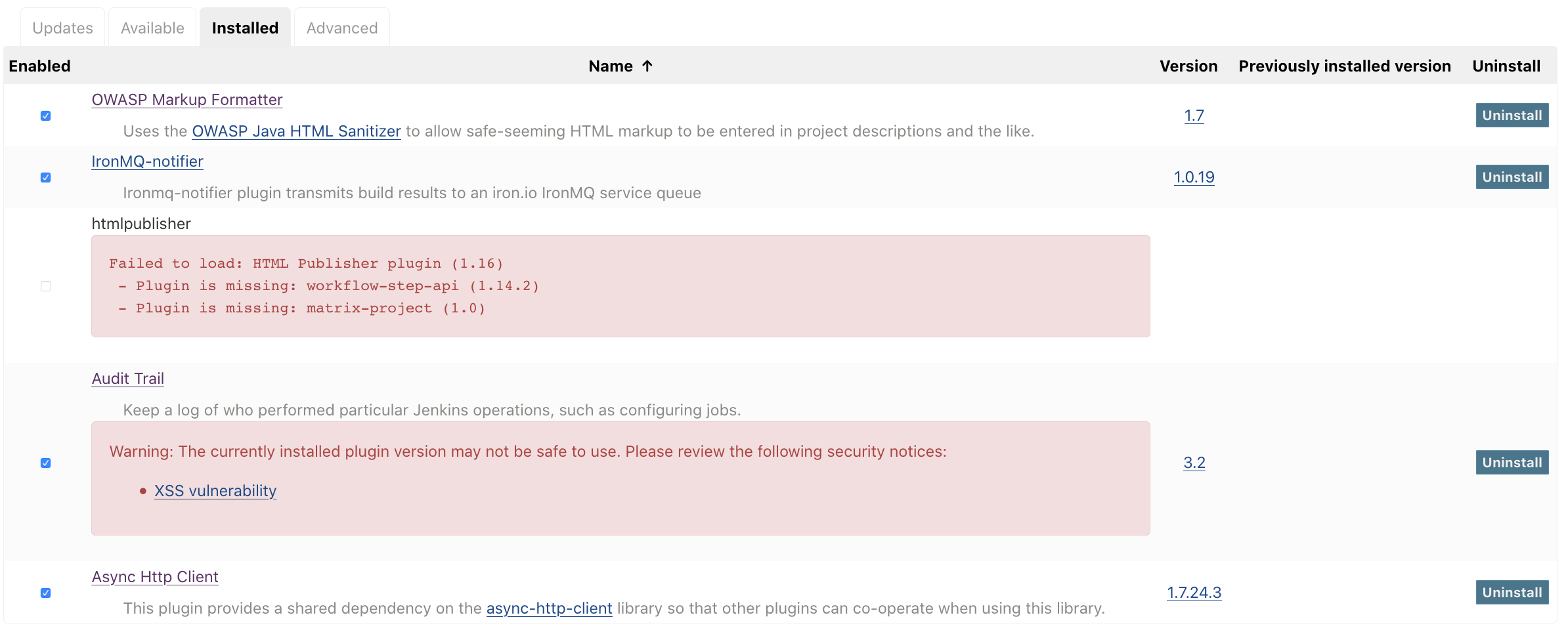Disable the Audit Trail plugin checkbox
The height and width of the screenshot is (632, 1568).
pos(46,463)
